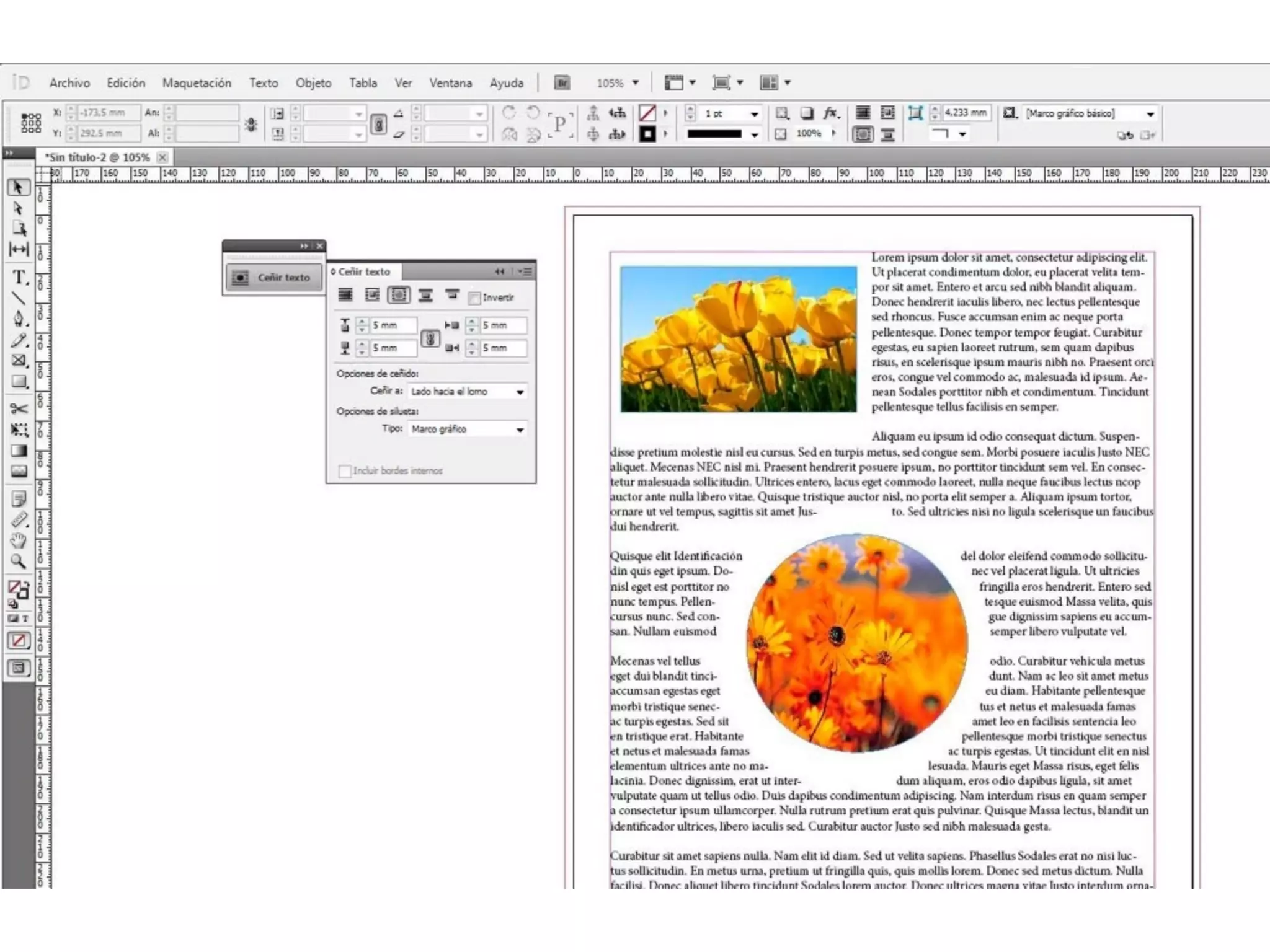Open the Objeto menu

coord(313,82)
